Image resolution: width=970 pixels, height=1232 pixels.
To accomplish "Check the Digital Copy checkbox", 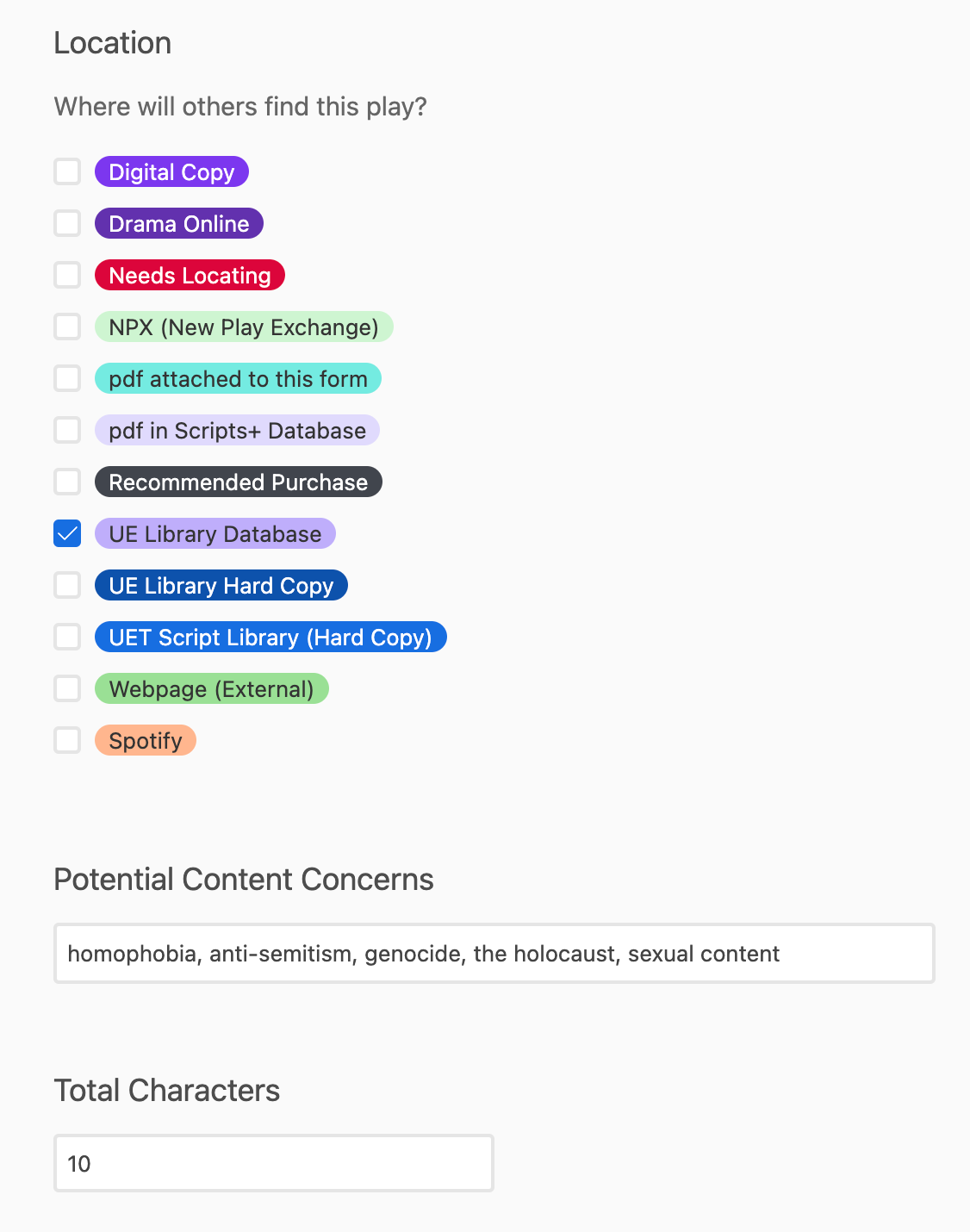I will click(67, 171).
